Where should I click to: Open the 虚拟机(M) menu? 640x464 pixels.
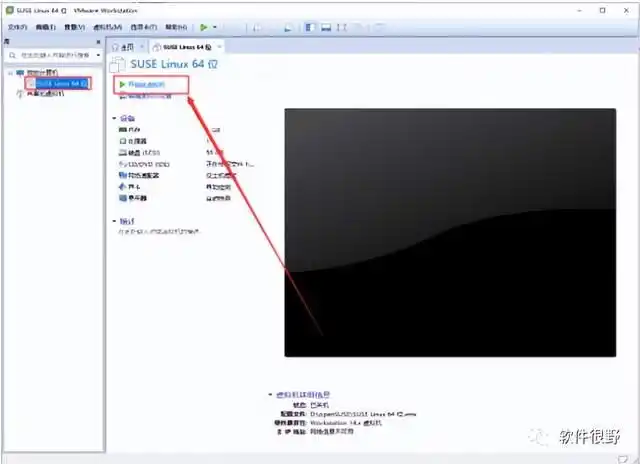pyautogui.click(x=107, y=27)
